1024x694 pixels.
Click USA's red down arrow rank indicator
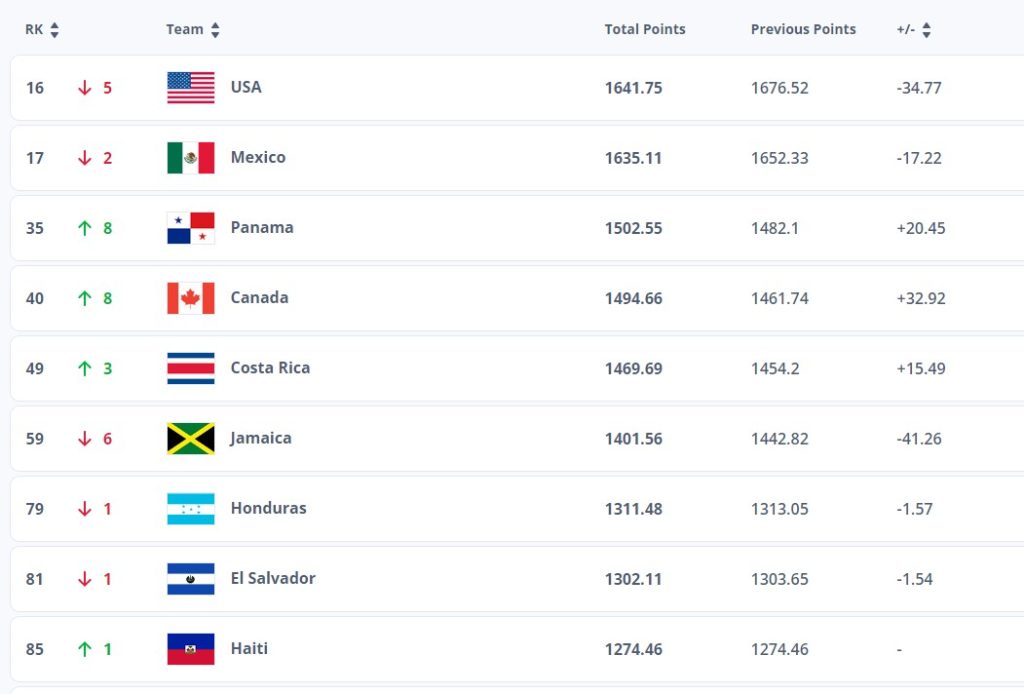(x=84, y=87)
